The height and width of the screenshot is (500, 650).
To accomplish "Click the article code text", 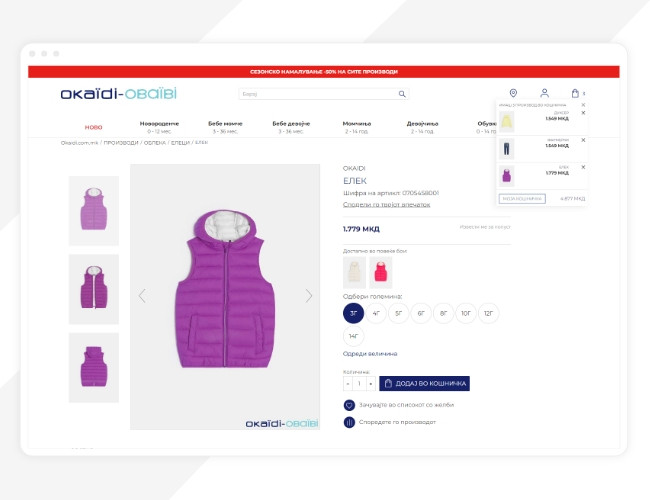I will [391, 193].
